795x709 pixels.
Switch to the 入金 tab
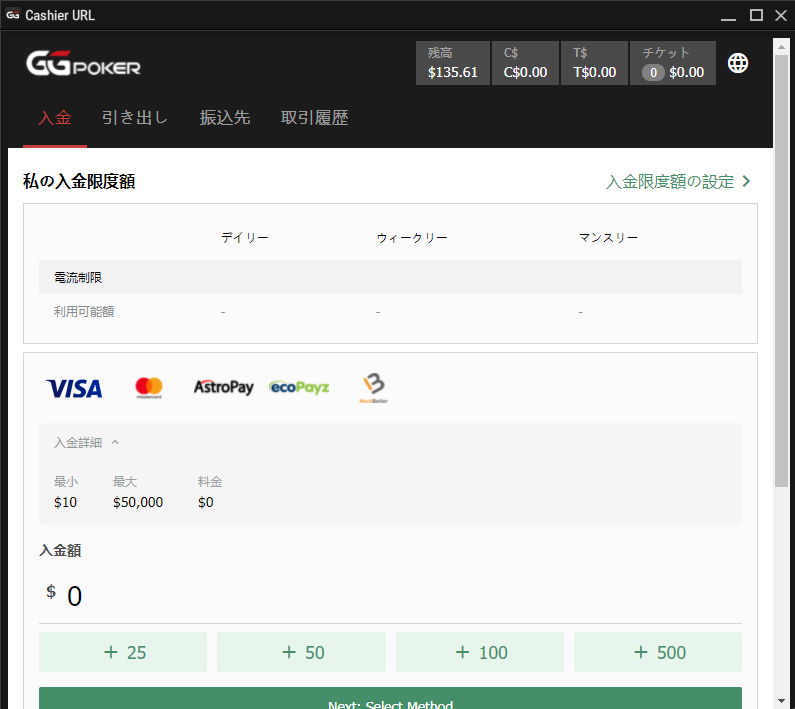(55, 118)
